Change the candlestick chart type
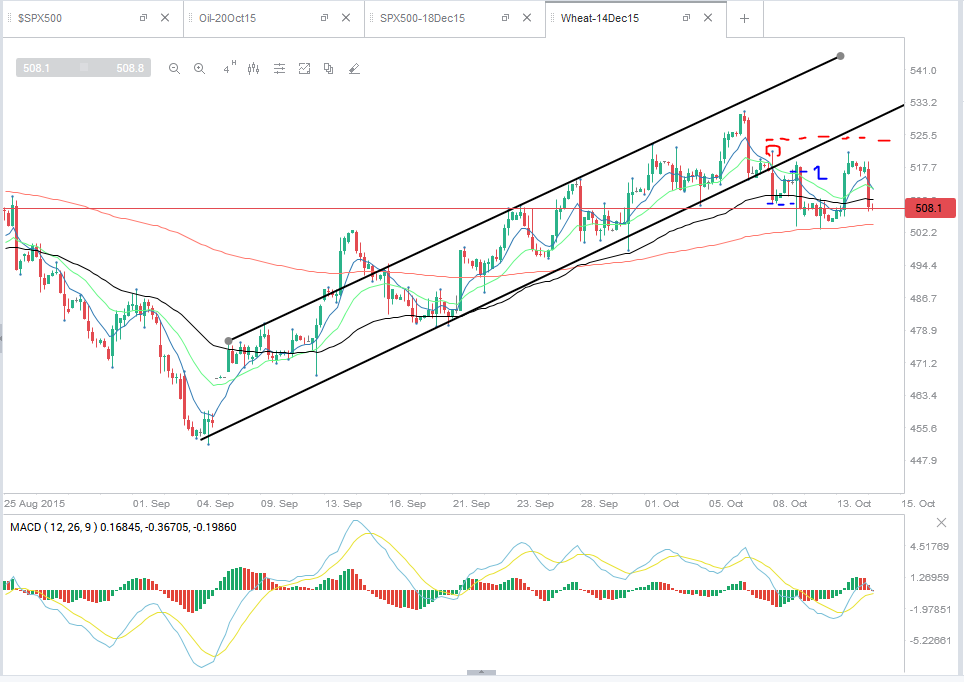 253,69
